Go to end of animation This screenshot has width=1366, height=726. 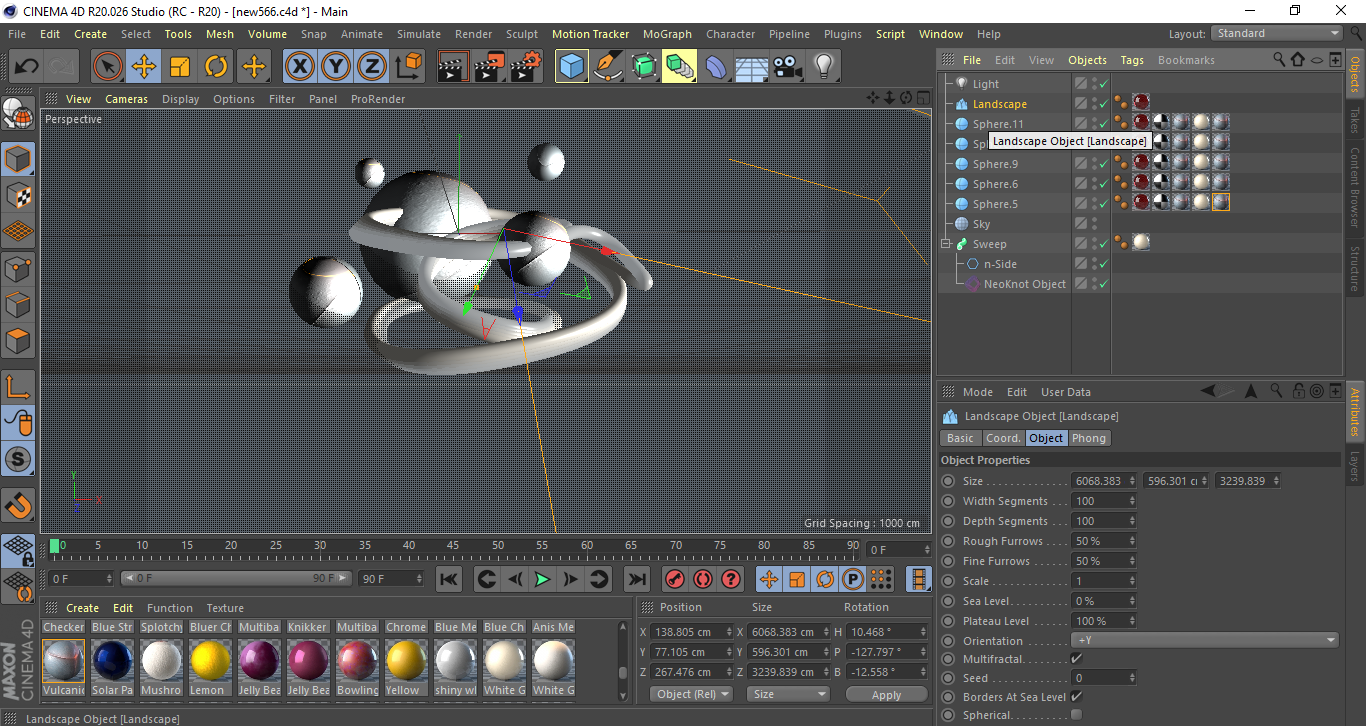coord(637,579)
